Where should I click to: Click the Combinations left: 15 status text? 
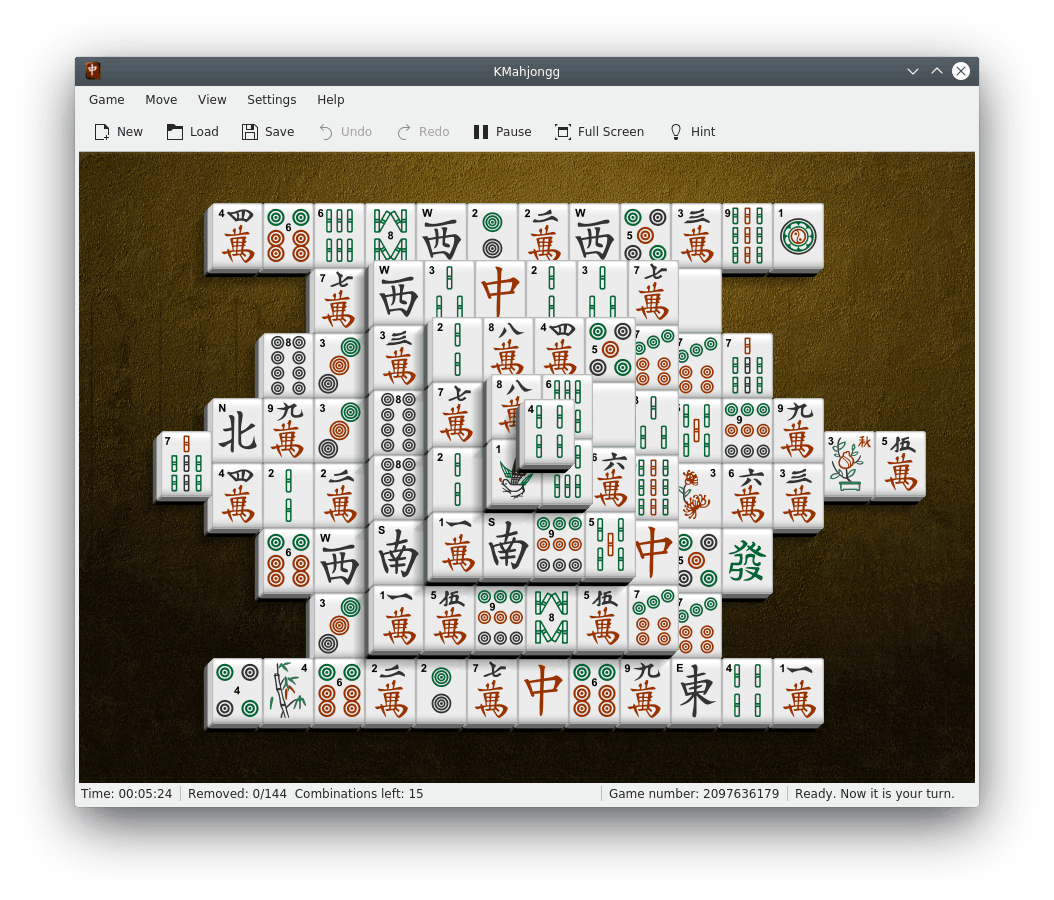click(x=359, y=794)
